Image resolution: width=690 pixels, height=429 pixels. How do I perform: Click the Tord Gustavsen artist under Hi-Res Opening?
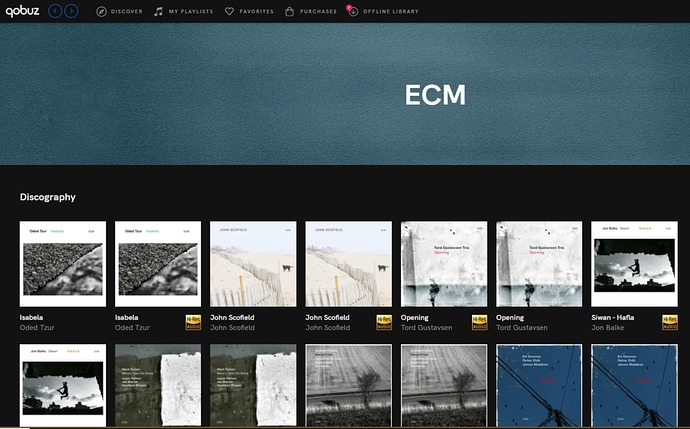tap(426, 327)
